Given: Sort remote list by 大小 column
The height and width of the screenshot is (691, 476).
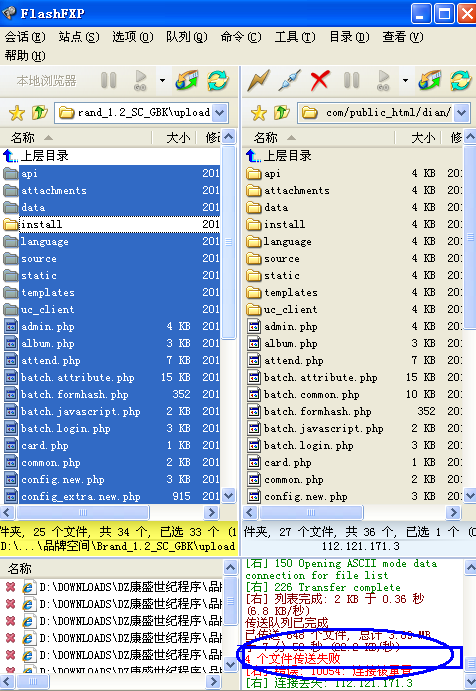Looking at the screenshot, I should pos(418,138).
